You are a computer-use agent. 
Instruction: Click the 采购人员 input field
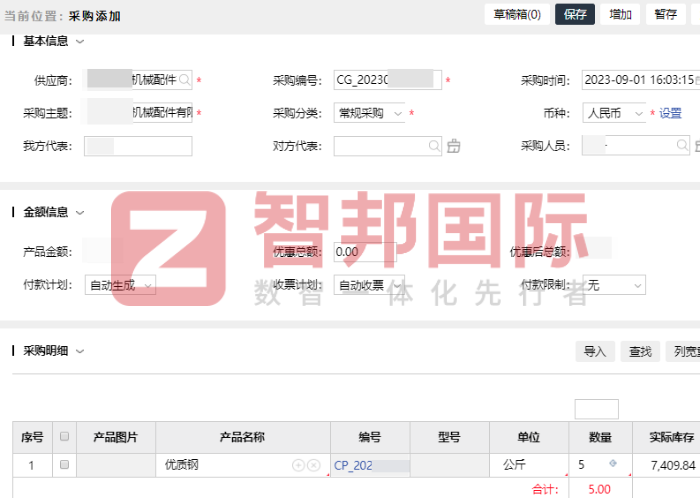636,145
